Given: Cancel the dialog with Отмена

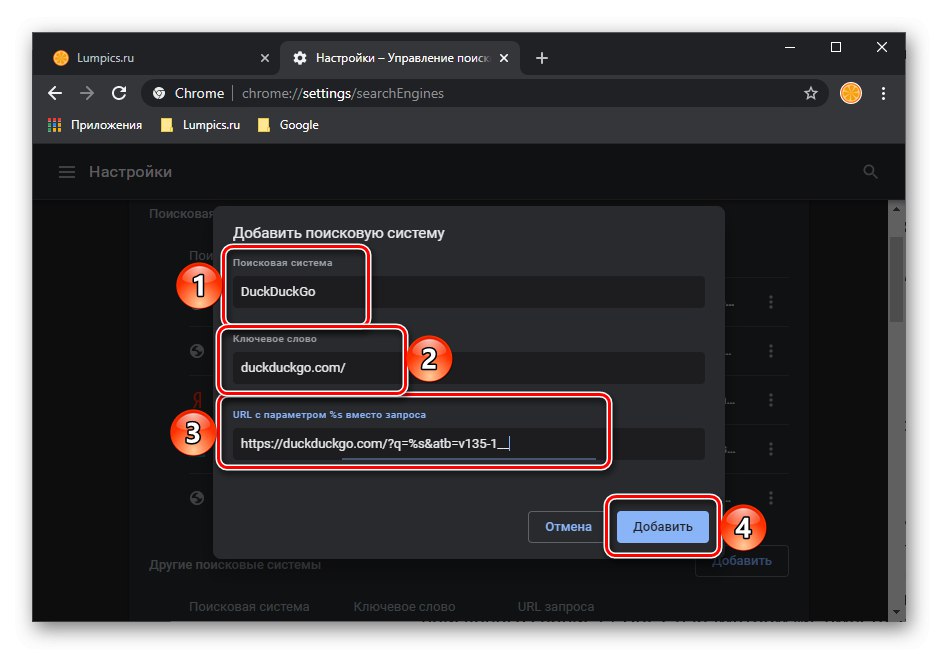Looking at the screenshot, I should point(567,526).
